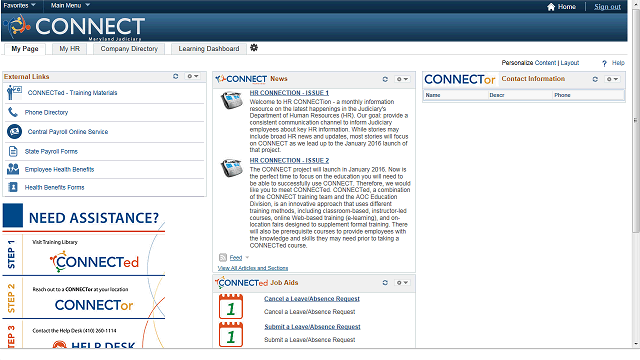Click calendar icon for Cancel Leave Request
This screenshot has width=640, height=360.
click(231, 307)
